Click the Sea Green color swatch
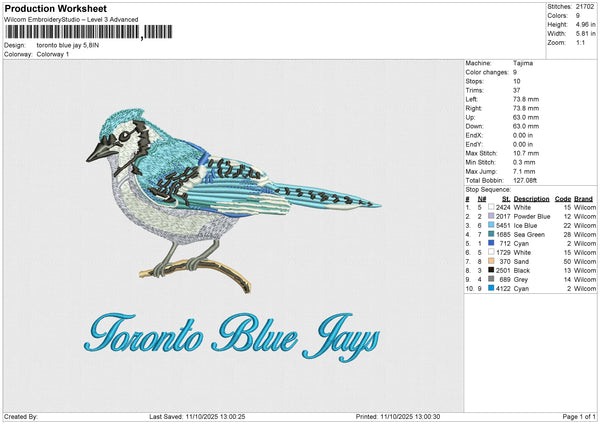600x424 pixels. pyautogui.click(x=491, y=234)
